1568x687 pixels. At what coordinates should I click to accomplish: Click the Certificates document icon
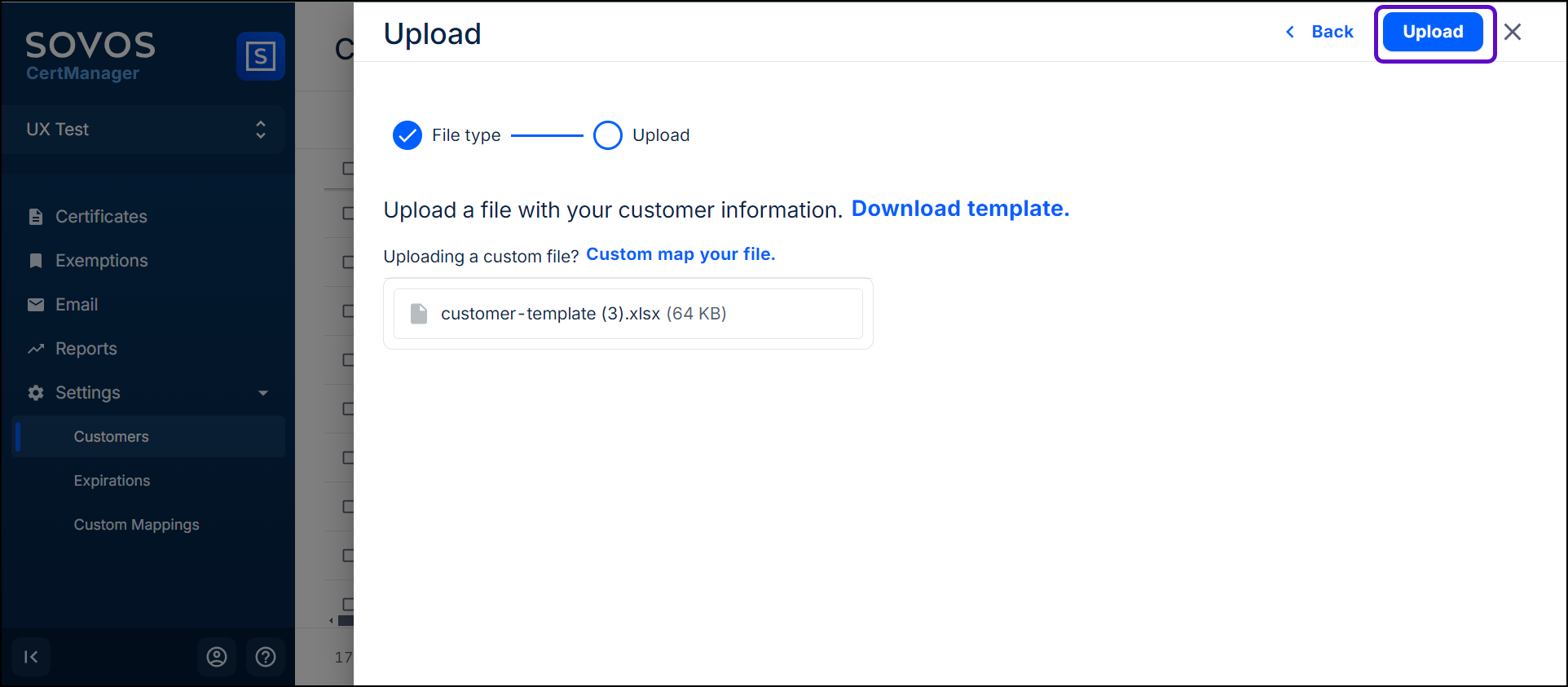tap(36, 217)
